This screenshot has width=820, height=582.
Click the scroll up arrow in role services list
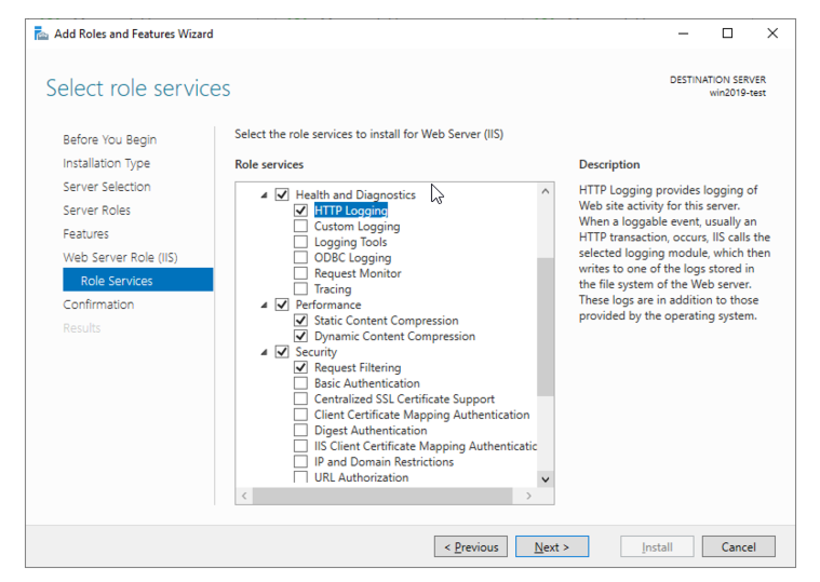coord(545,191)
